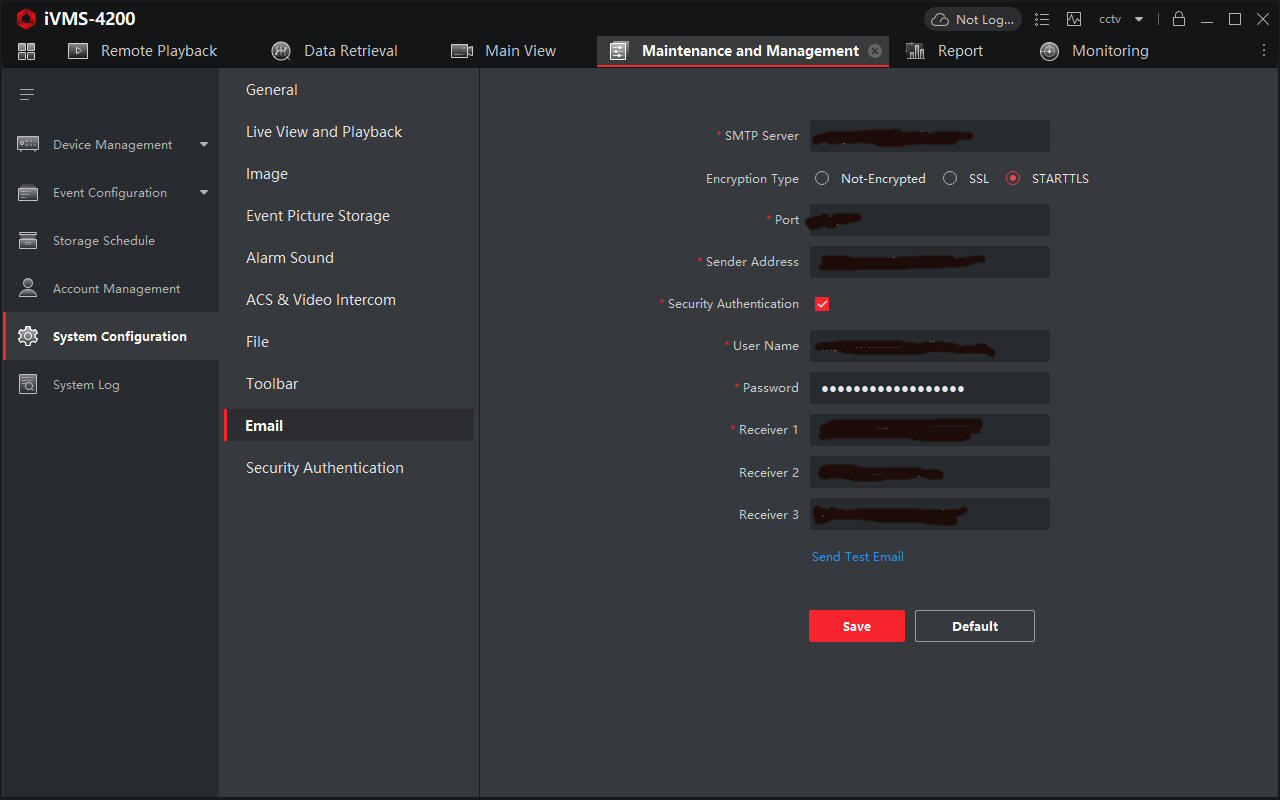The image size is (1280, 800).
Task: Select the Not-Encrypted radio button
Action: (821, 178)
